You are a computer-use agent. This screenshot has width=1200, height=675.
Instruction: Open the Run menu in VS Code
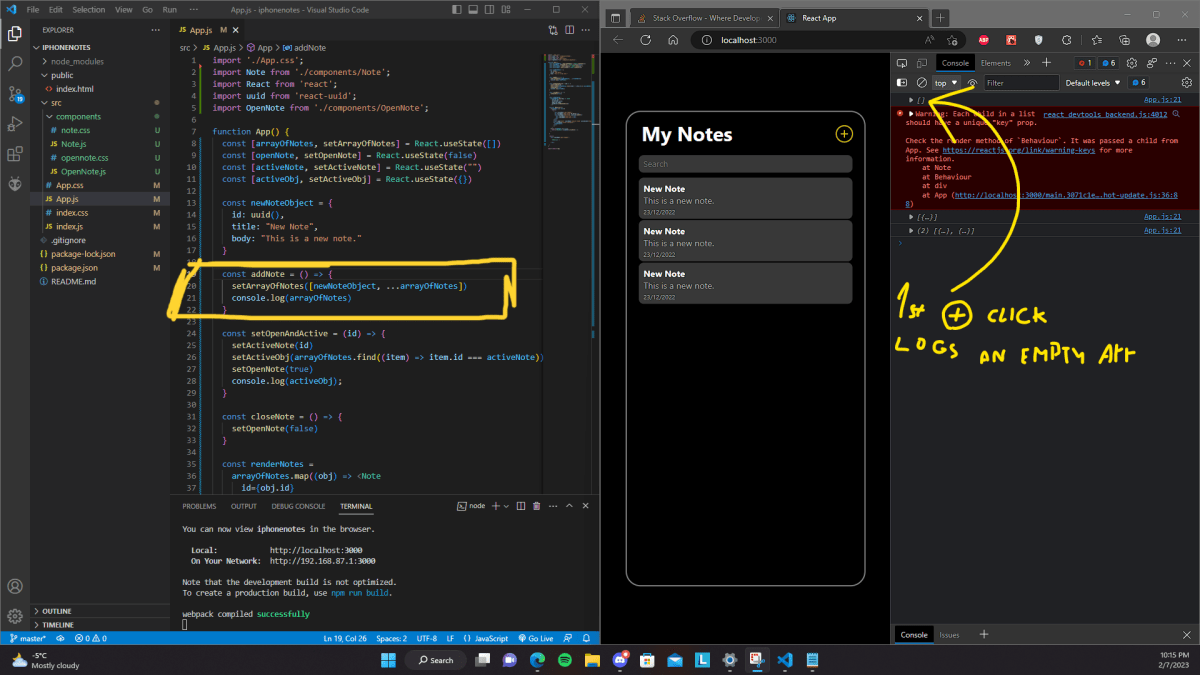169,9
